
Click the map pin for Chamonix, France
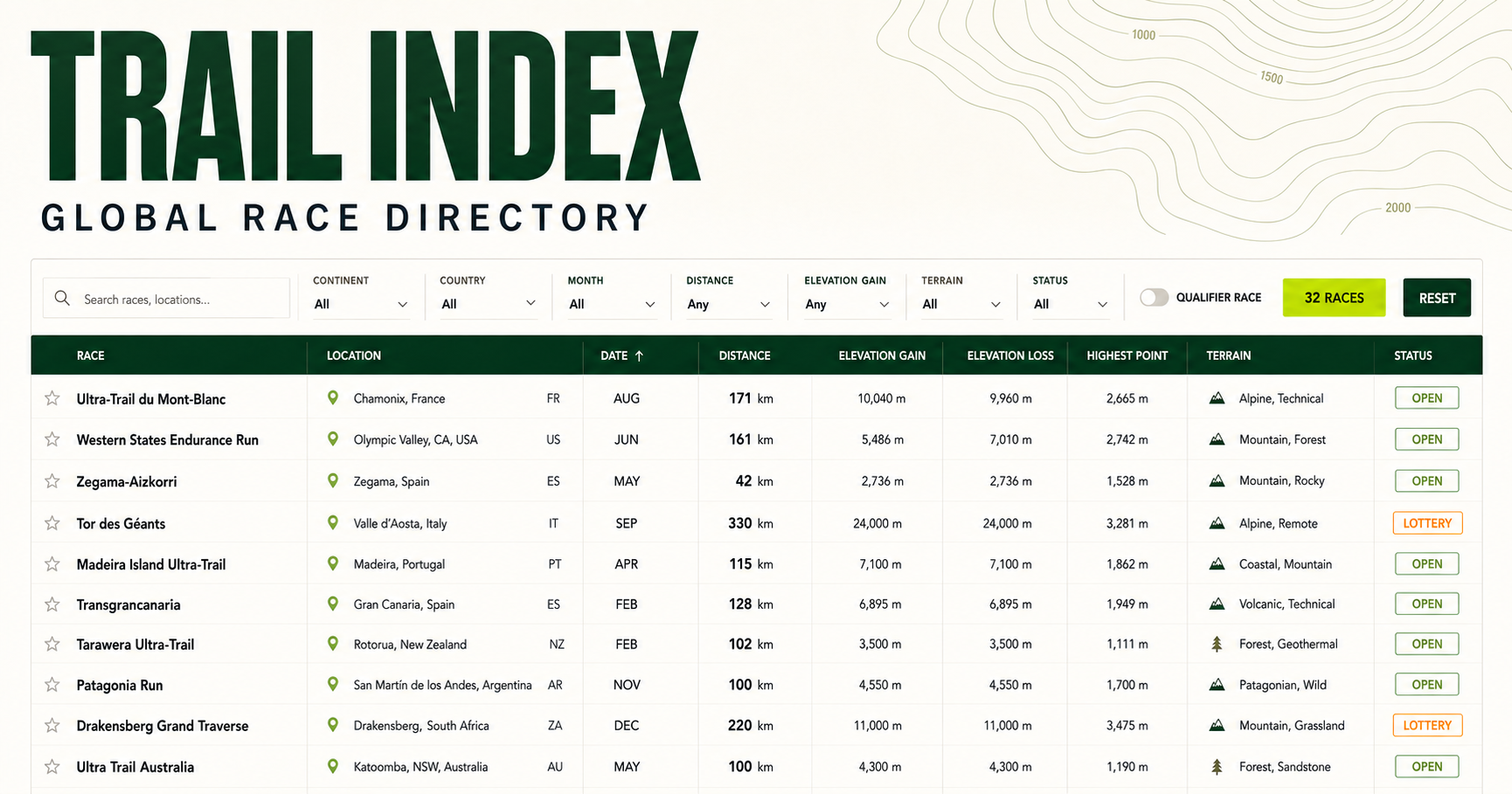tap(333, 398)
